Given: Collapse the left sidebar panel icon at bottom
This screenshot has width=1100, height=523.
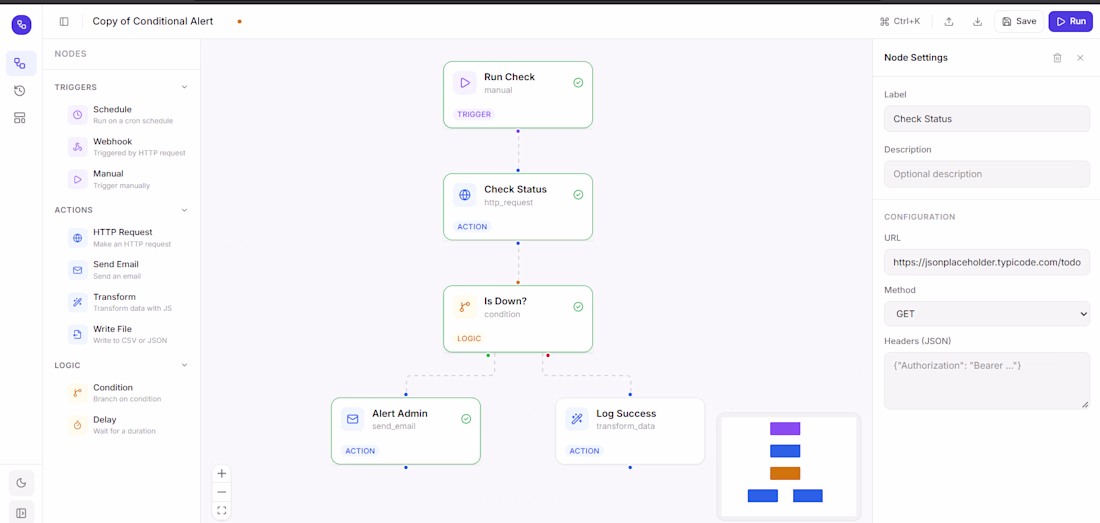Looking at the screenshot, I should pos(21,512).
